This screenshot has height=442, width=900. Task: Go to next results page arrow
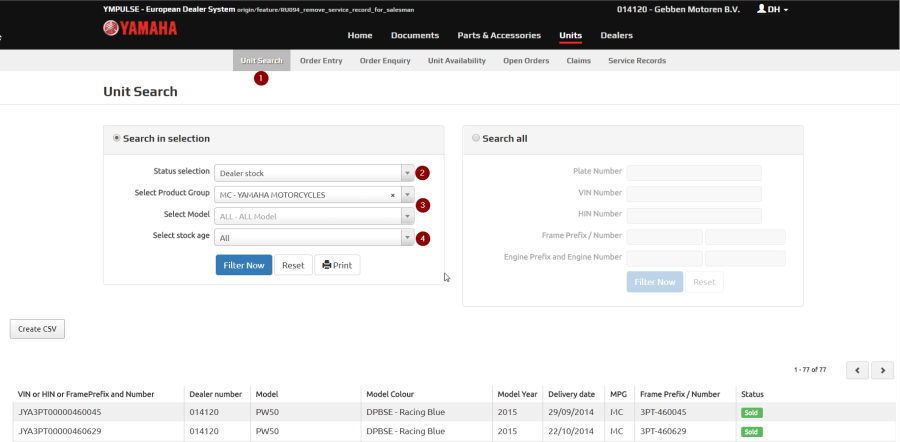pyautogui.click(x=883, y=370)
